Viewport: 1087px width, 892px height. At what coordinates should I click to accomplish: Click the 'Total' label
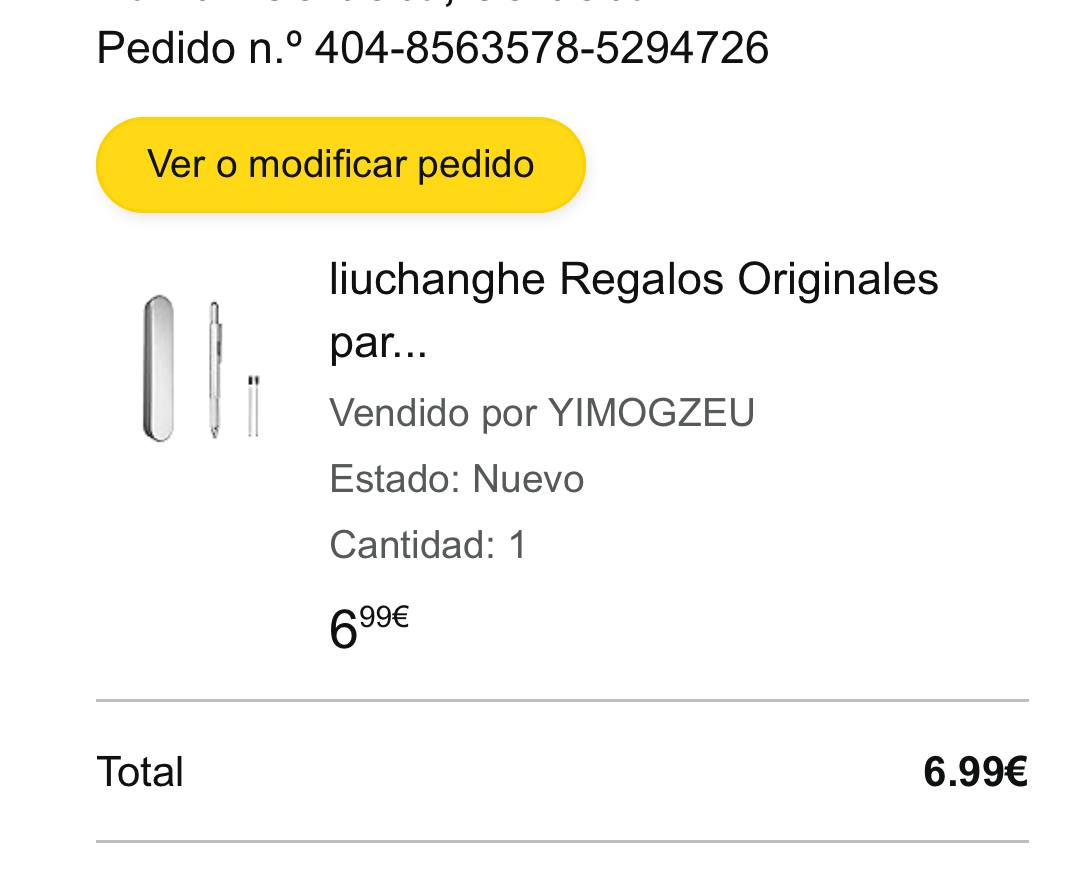[140, 771]
